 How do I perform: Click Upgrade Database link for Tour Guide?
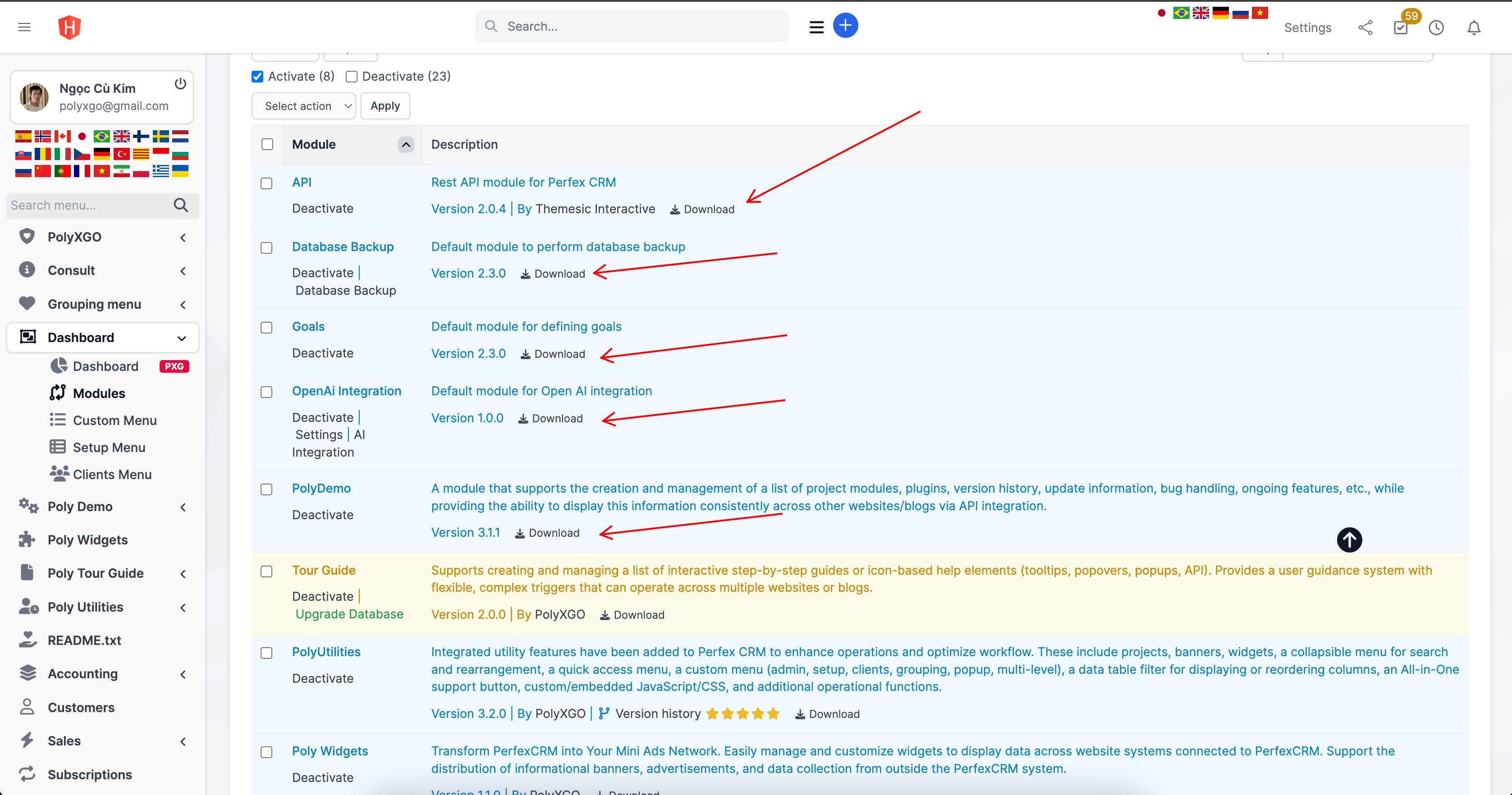tap(349, 614)
